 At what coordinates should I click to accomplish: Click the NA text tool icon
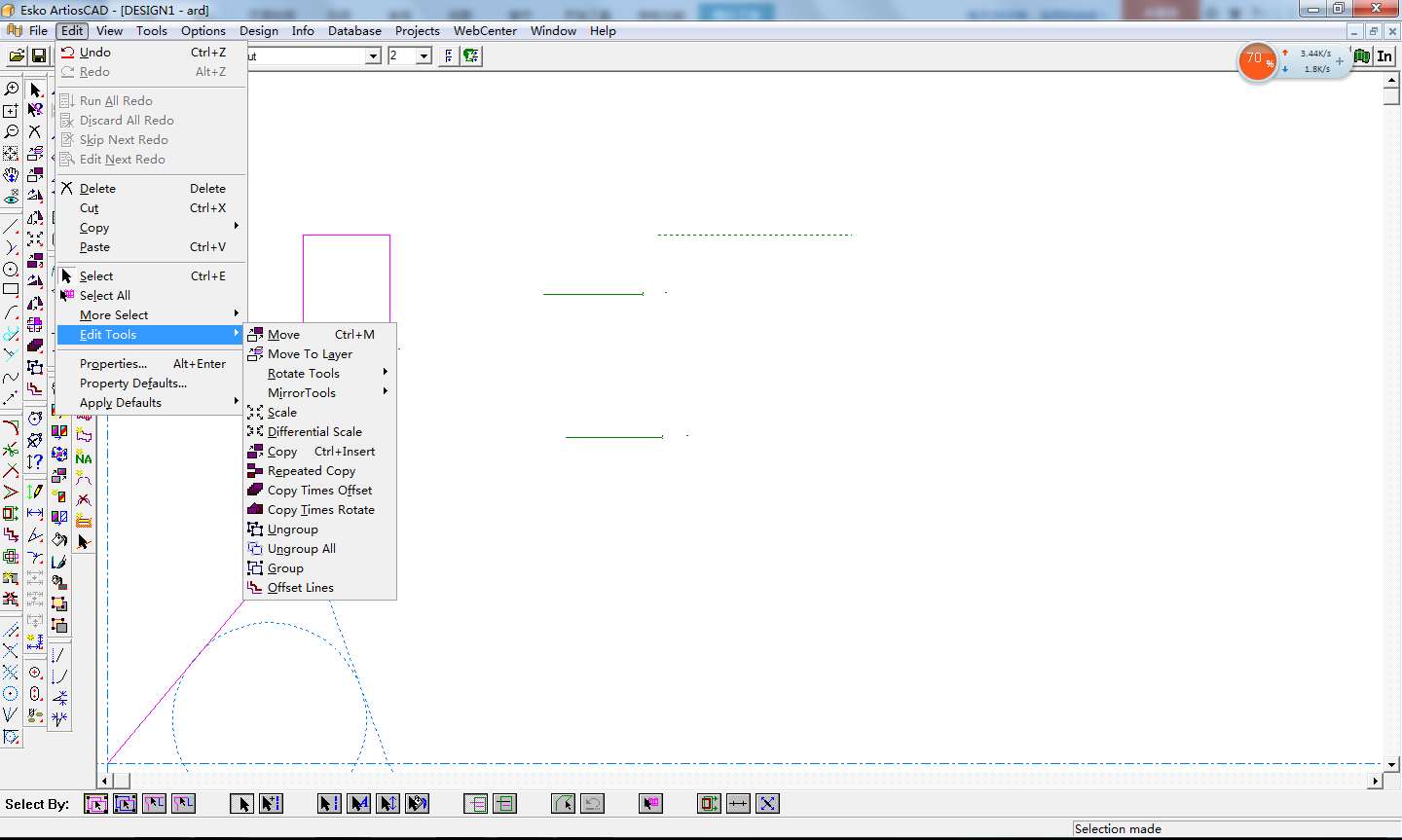(84, 457)
